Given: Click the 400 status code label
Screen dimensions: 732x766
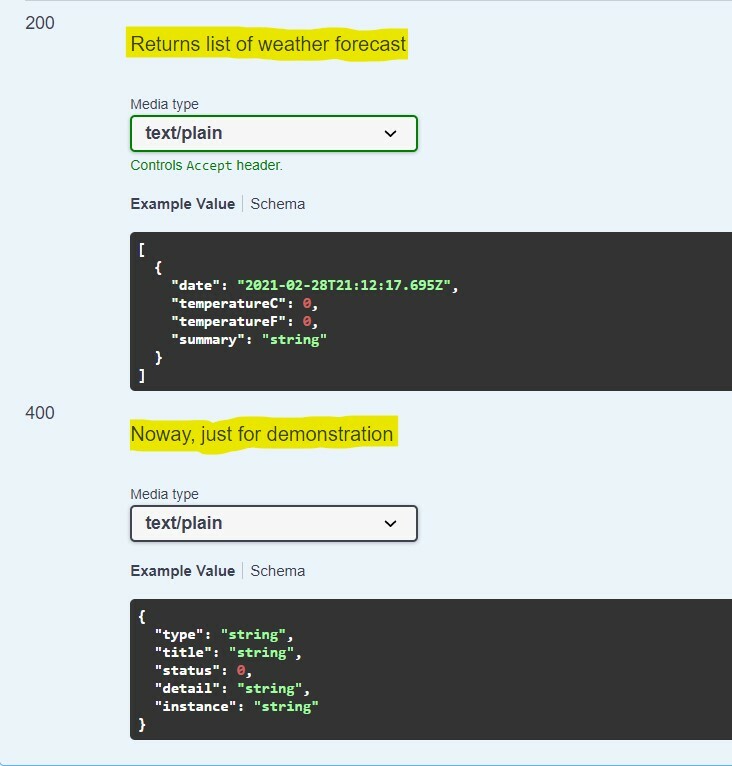Looking at the screenshot, I should click(40, 413).
